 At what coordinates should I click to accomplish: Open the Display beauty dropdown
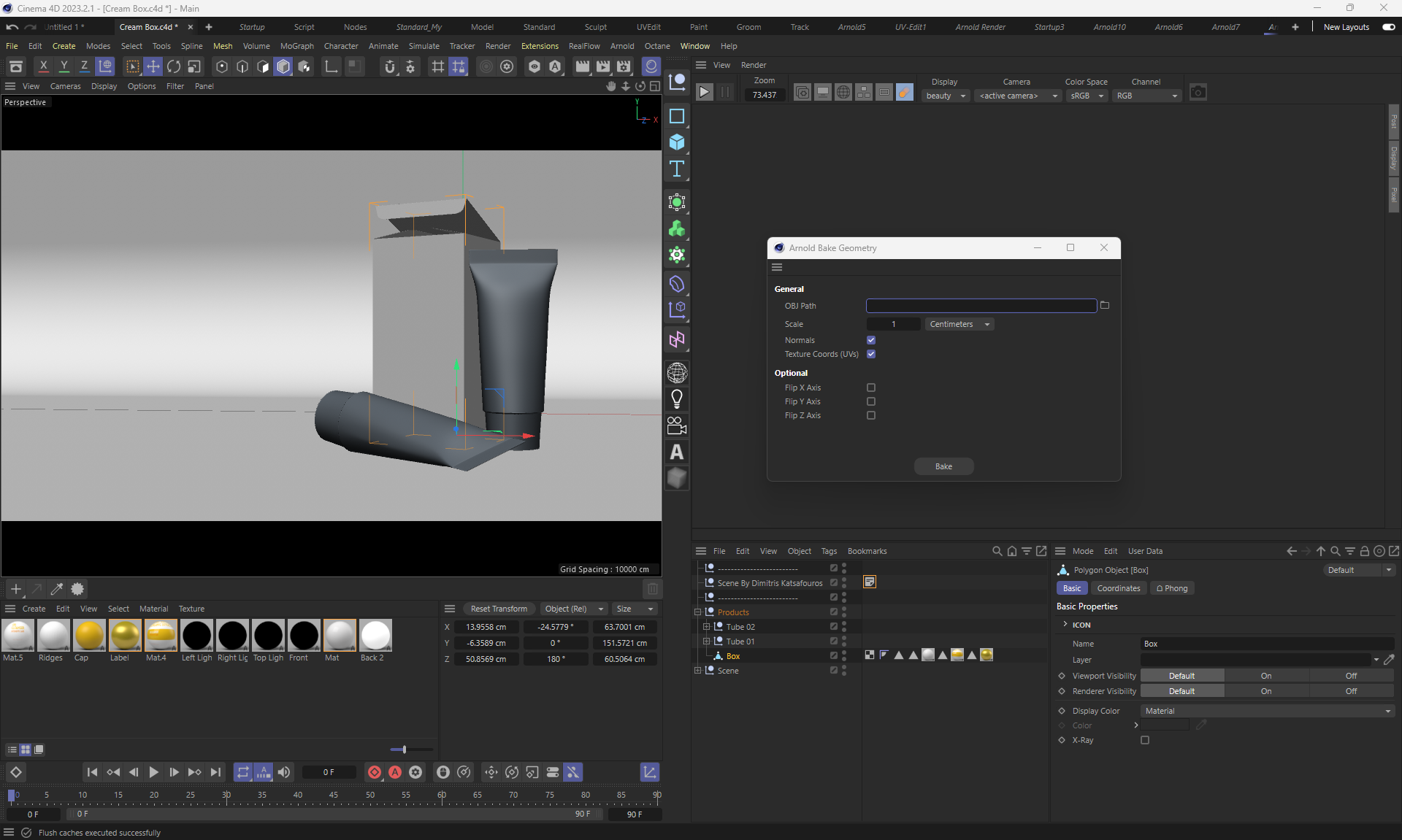click(x=945, y=96)
